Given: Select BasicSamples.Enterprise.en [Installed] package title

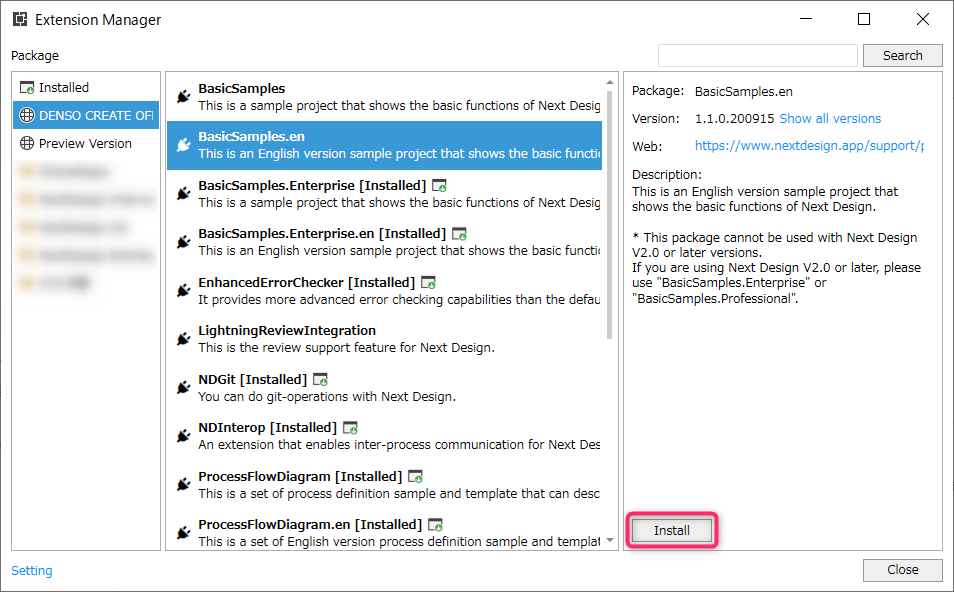Looking at the screenshot, I should coord(322,234).
